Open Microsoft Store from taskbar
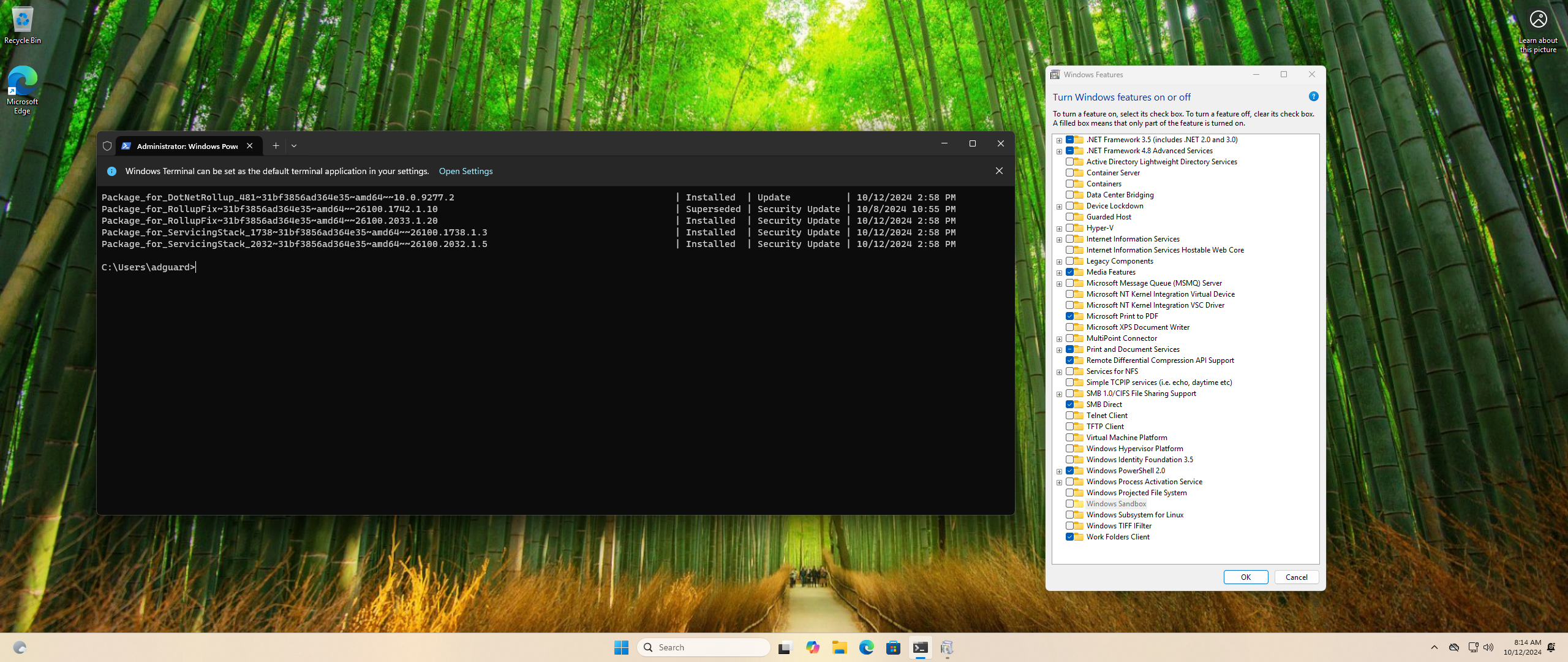The height and width of the screenshot is (662, 1568). [x=893, y=647]
